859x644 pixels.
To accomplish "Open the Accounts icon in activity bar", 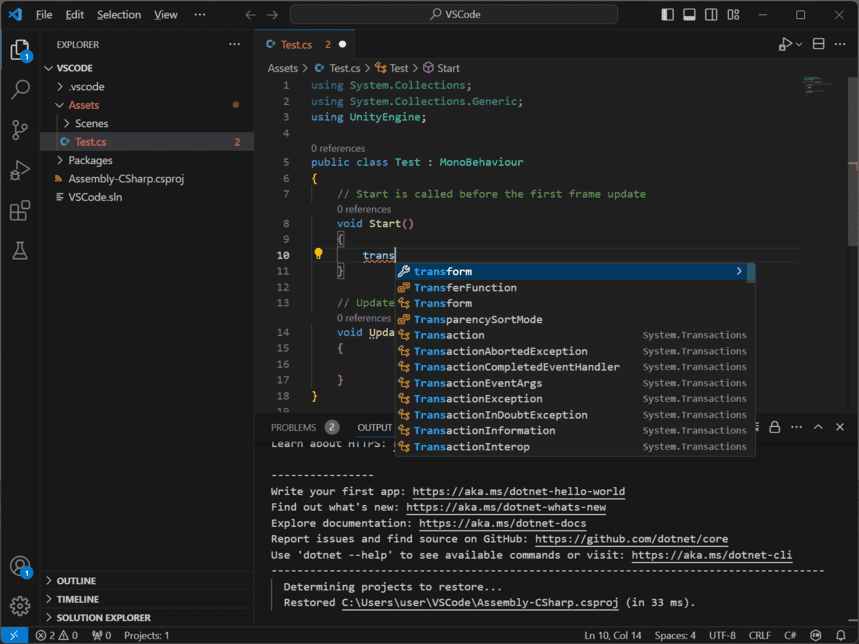I will 20,566.
